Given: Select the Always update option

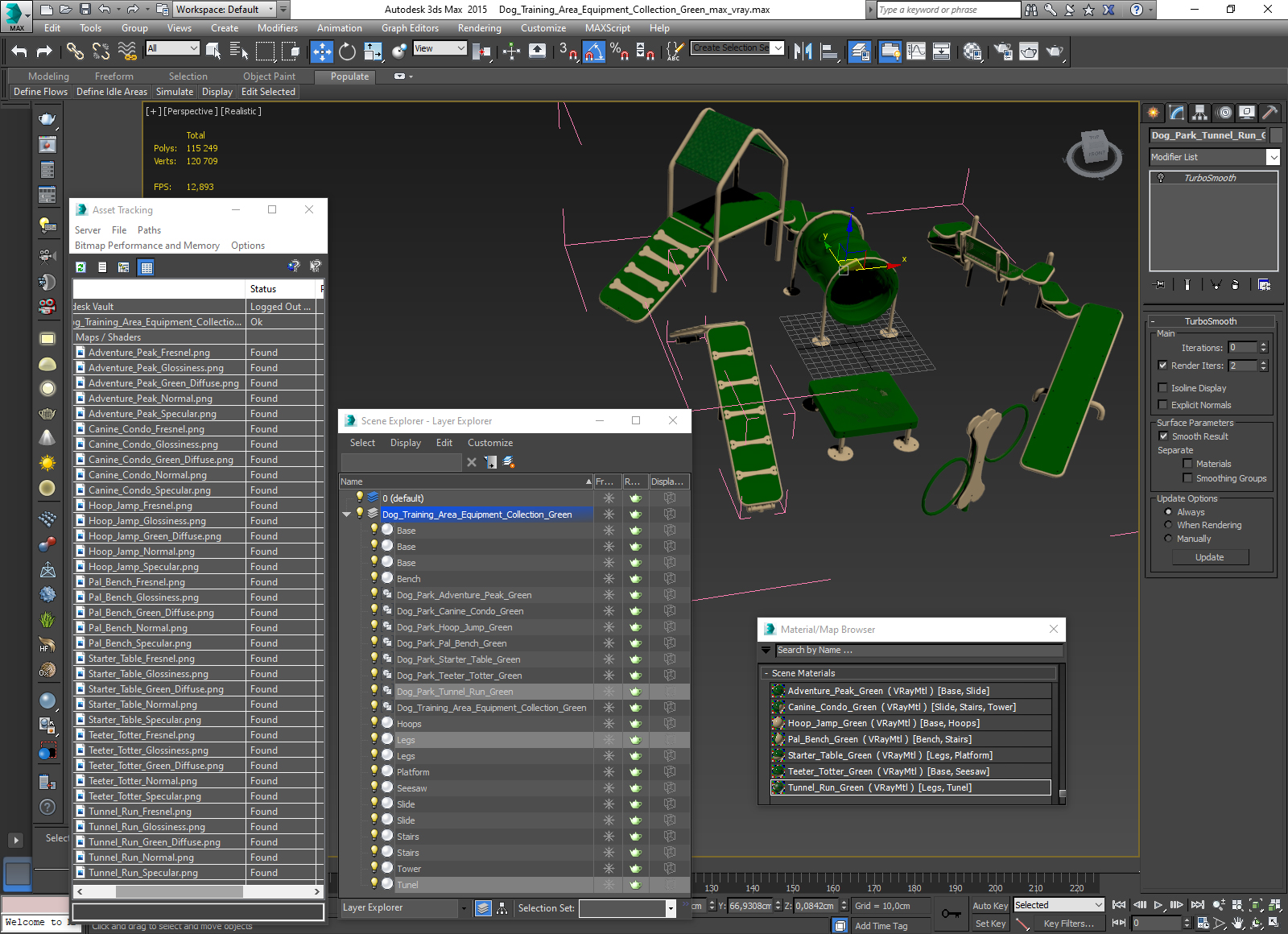Looking at the screenshot, I should [x=1168, y=512].
